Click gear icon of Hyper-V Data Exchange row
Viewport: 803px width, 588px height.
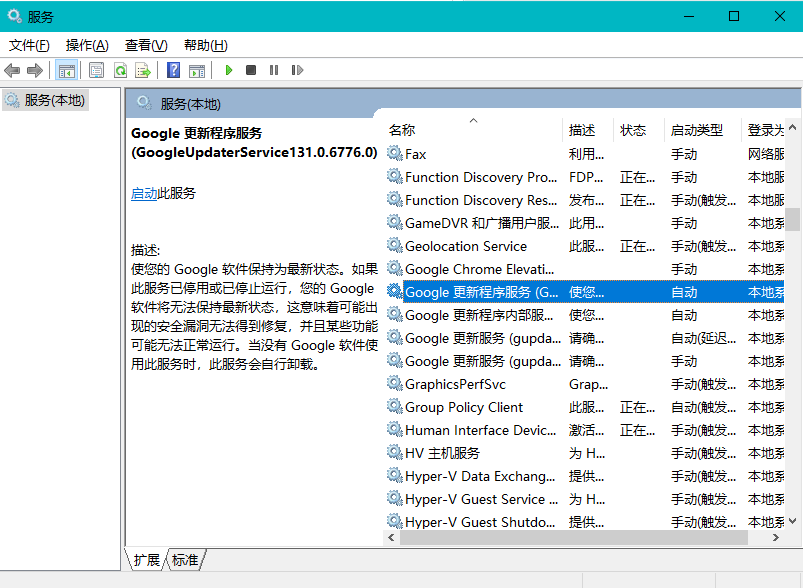click(394, 475)
